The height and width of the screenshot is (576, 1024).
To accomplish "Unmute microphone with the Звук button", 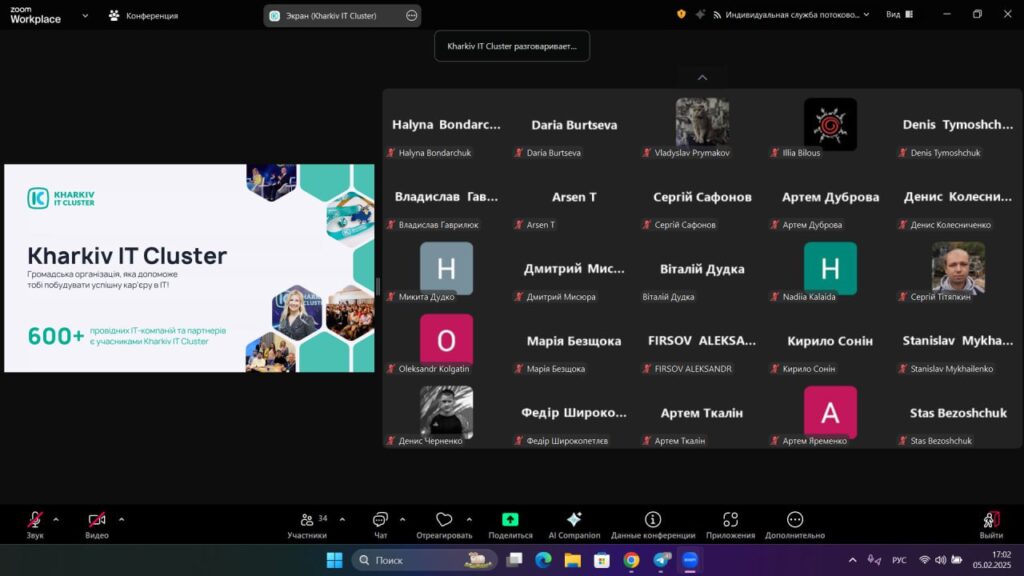I will tap(35, 525).
